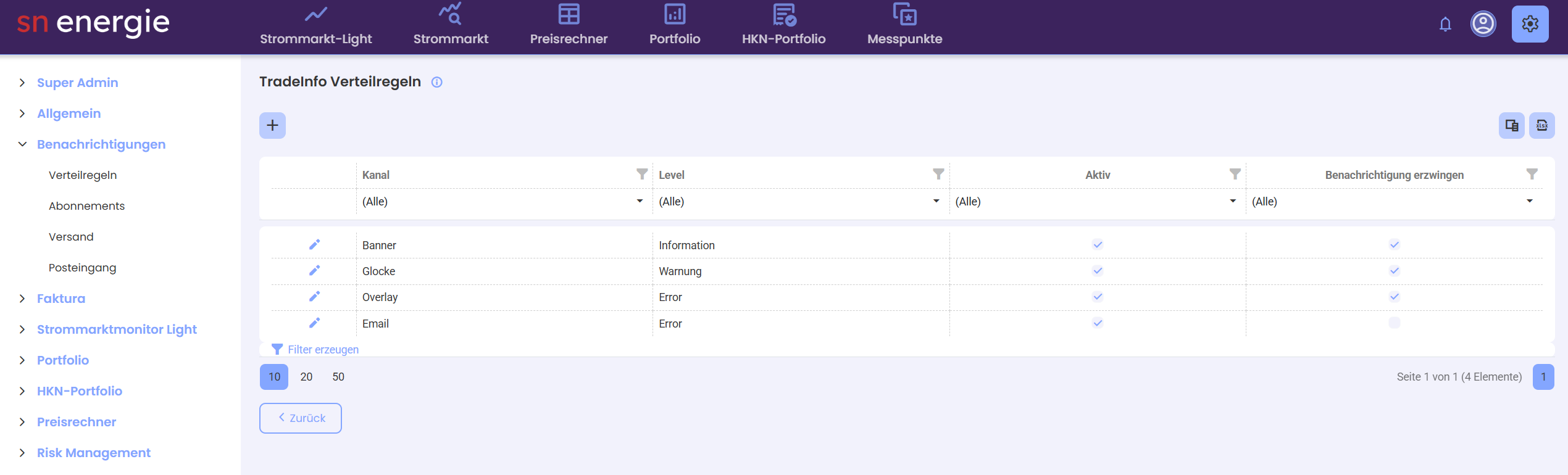Edit the Overlay row with pencil icon

click(314, 297)
